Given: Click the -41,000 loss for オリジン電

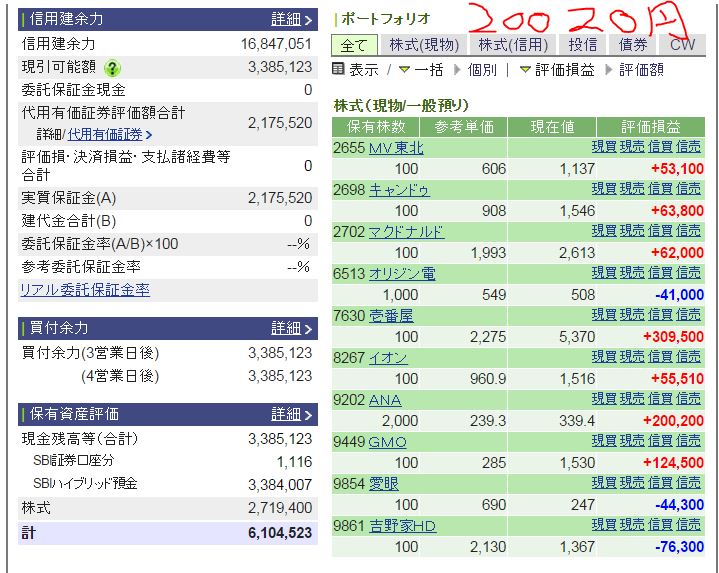Looking at the screenshot, I should point(680,295).
